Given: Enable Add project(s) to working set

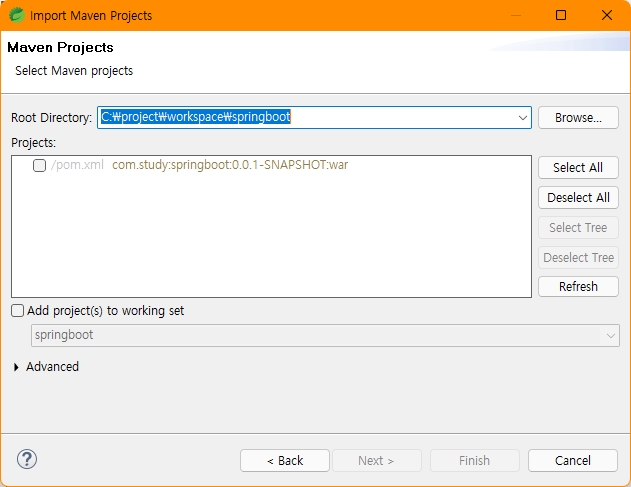Looking at the screenshot, I should 17,311.
